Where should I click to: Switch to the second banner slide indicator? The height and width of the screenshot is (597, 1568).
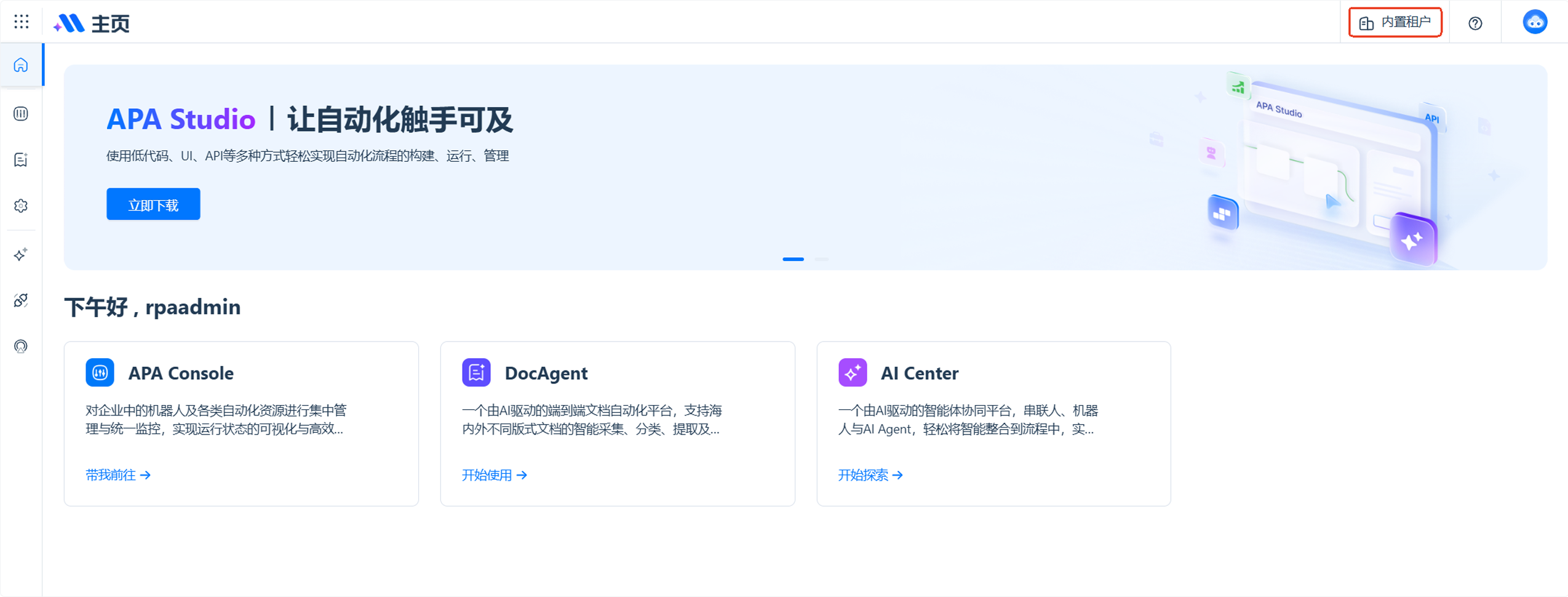tap(821, 259)
